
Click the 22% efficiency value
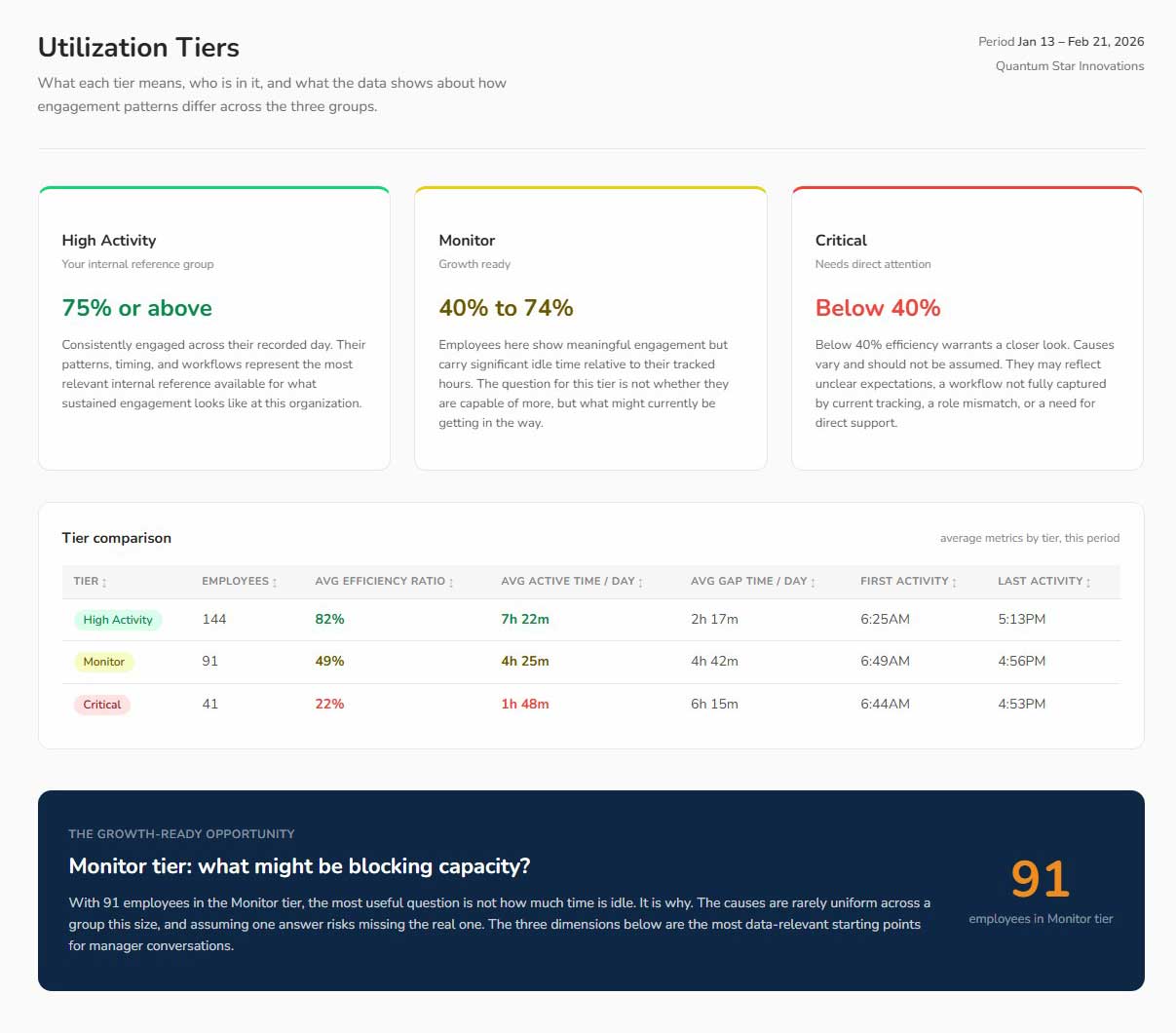(x=329, y=704)
